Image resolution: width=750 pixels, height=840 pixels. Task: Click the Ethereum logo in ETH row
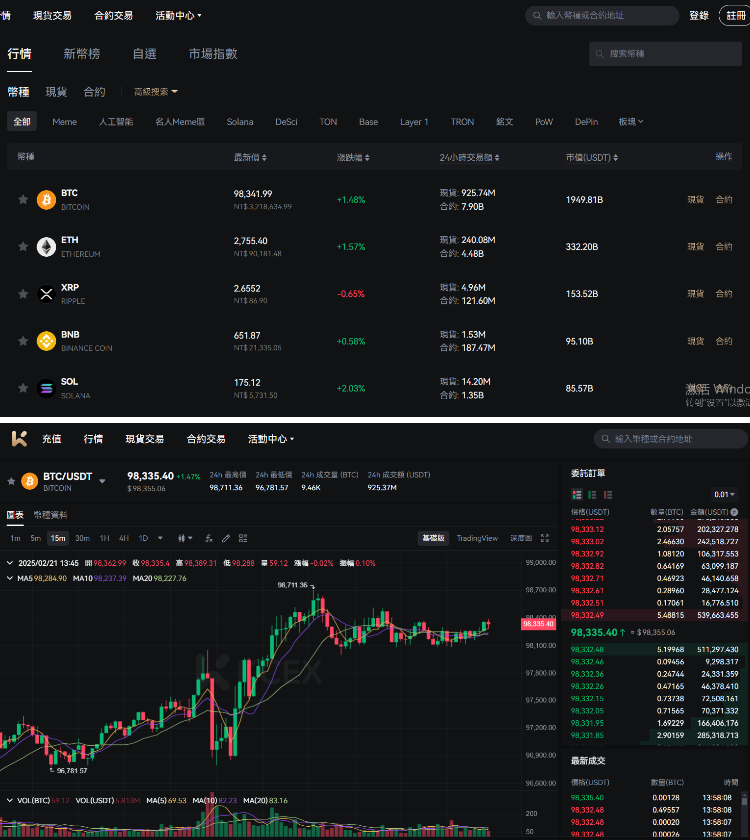pyautogui.click(x=47, y=246)
